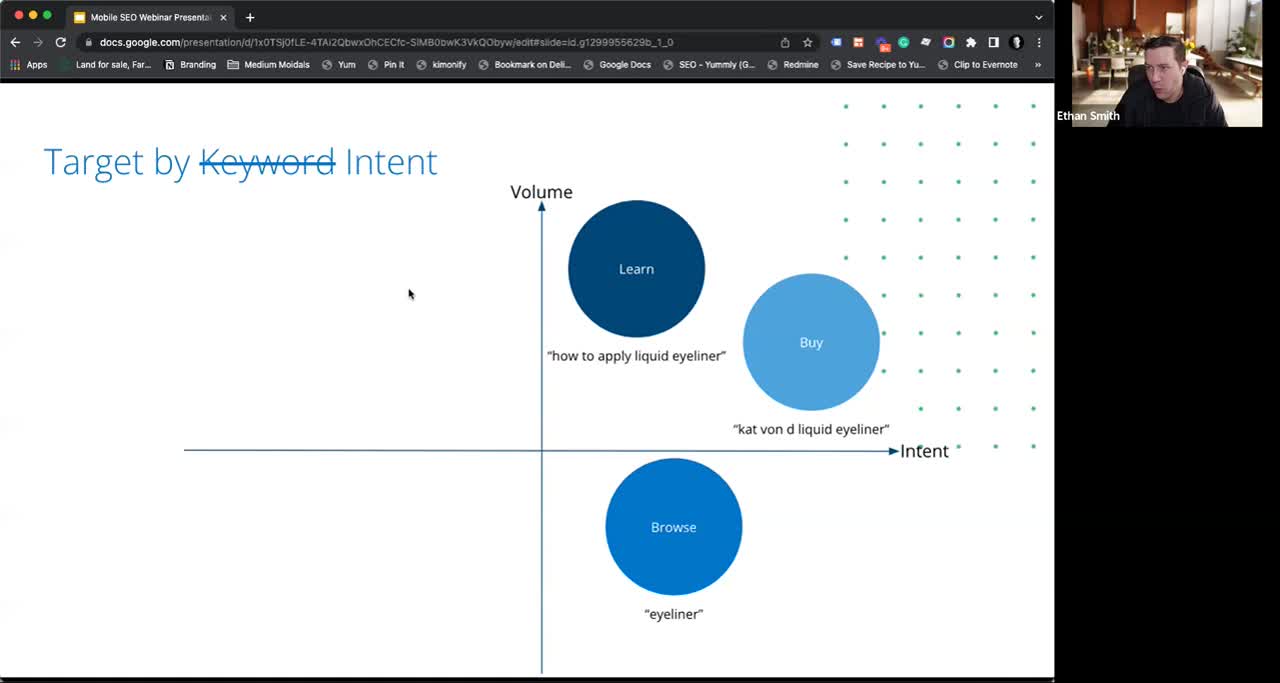
Task: Click the browser back arrow
Action: pyautogui.click(x=15, y=42)
